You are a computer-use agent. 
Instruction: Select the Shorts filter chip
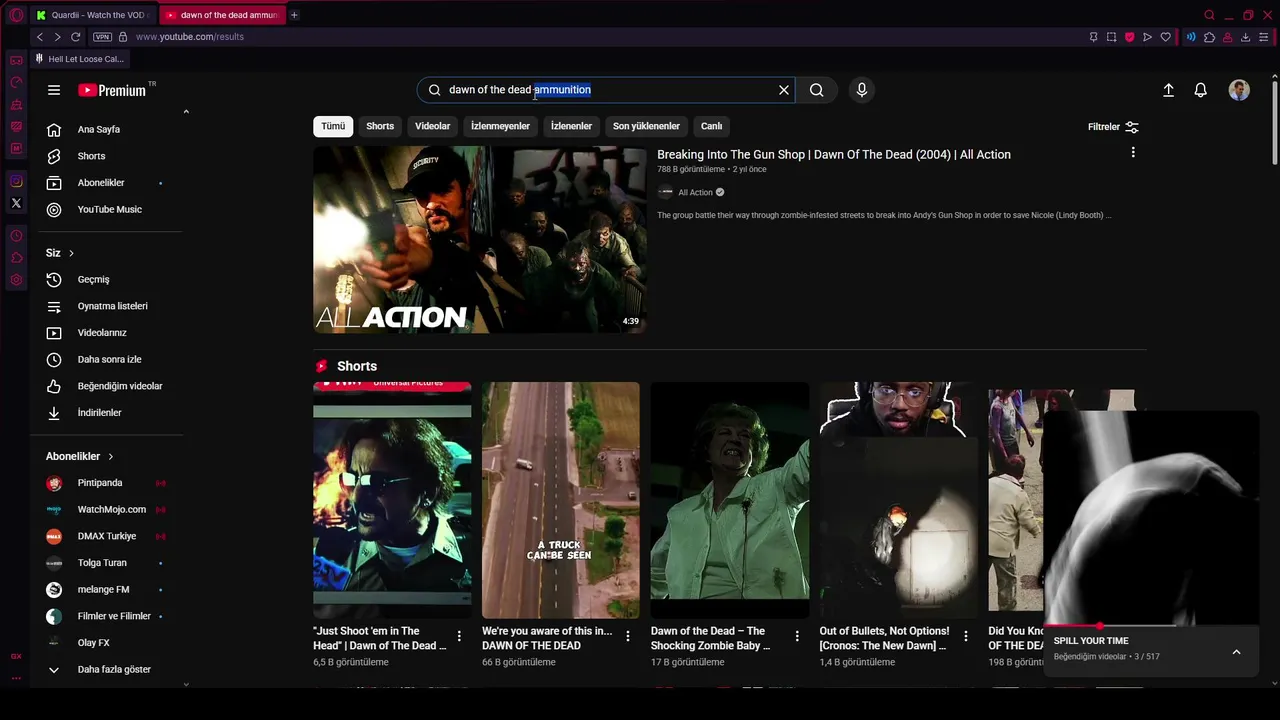tap(380, 126)
